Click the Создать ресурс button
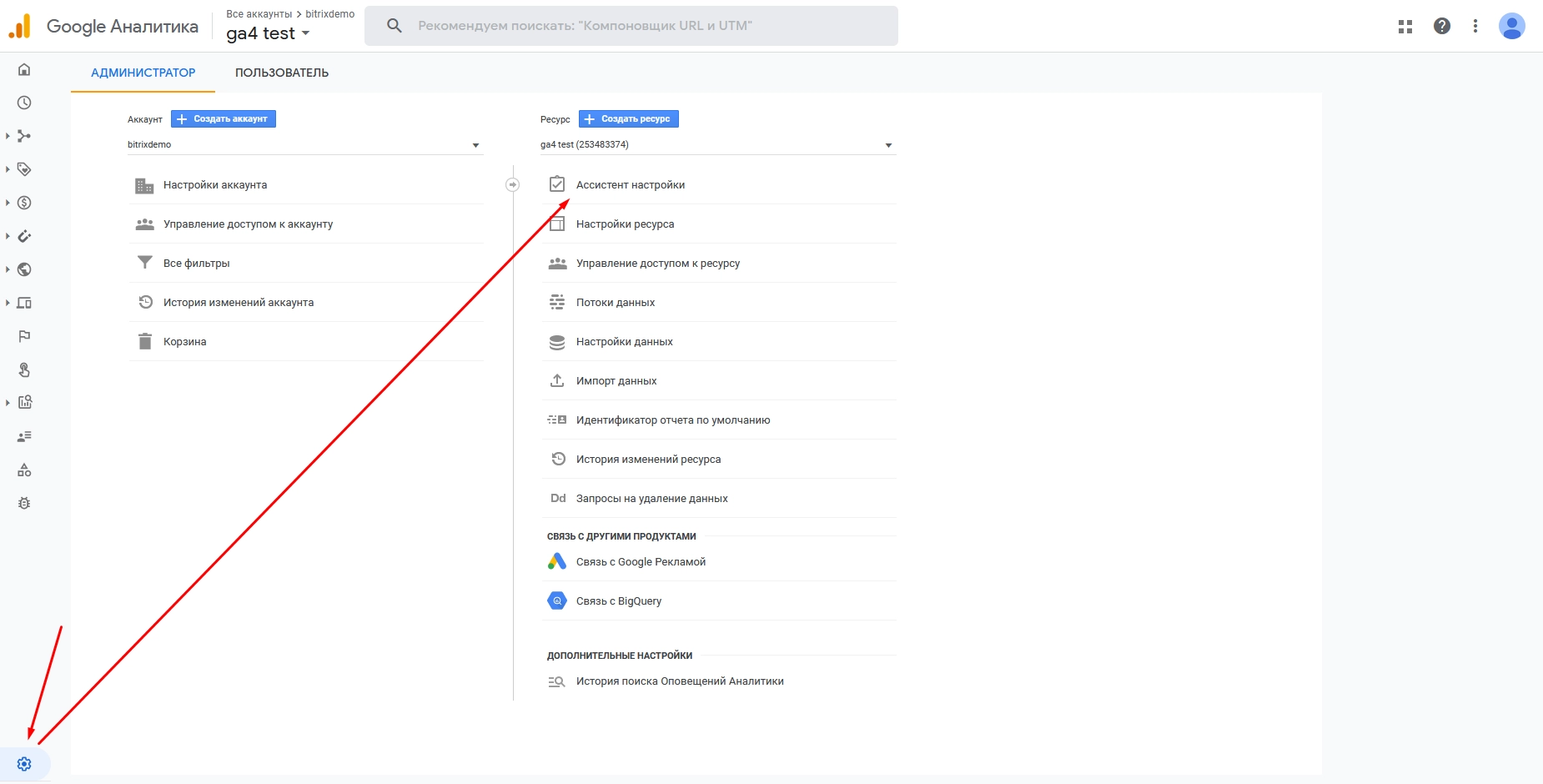The height and width of the screenshot is (784, 1543). pyautogui.click(x=629, y=119)
